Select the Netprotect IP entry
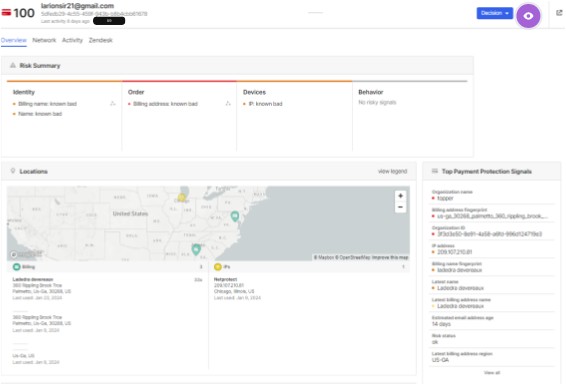Viewport: 566px width, 384px height. (237, 288)
